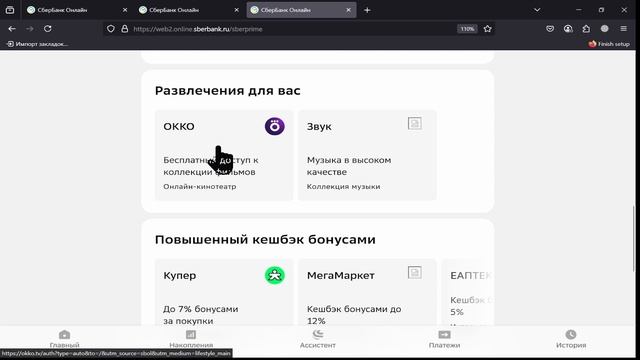Click the page vertical scrollbar thumb
The image size is (640, 360).
pyautogui.click(x=634, y=238)
